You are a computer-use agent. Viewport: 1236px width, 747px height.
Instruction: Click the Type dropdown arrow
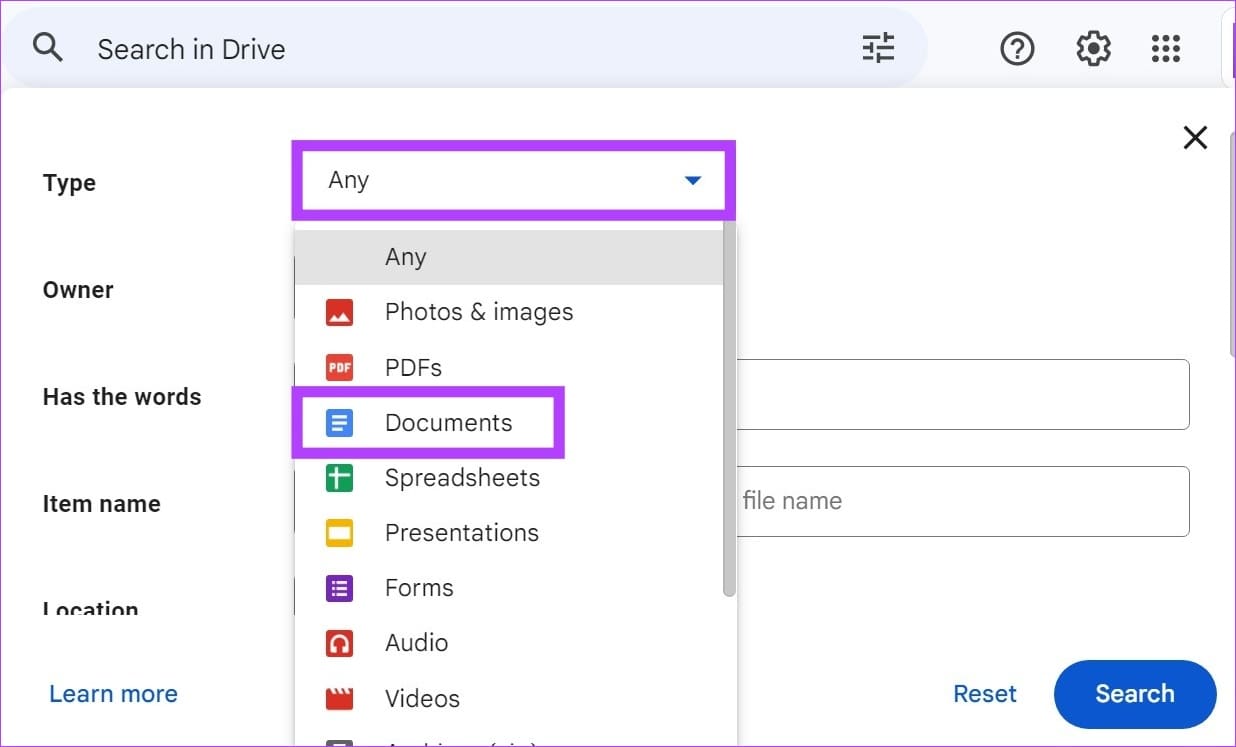pyautogui.click(x=692, y=181)
